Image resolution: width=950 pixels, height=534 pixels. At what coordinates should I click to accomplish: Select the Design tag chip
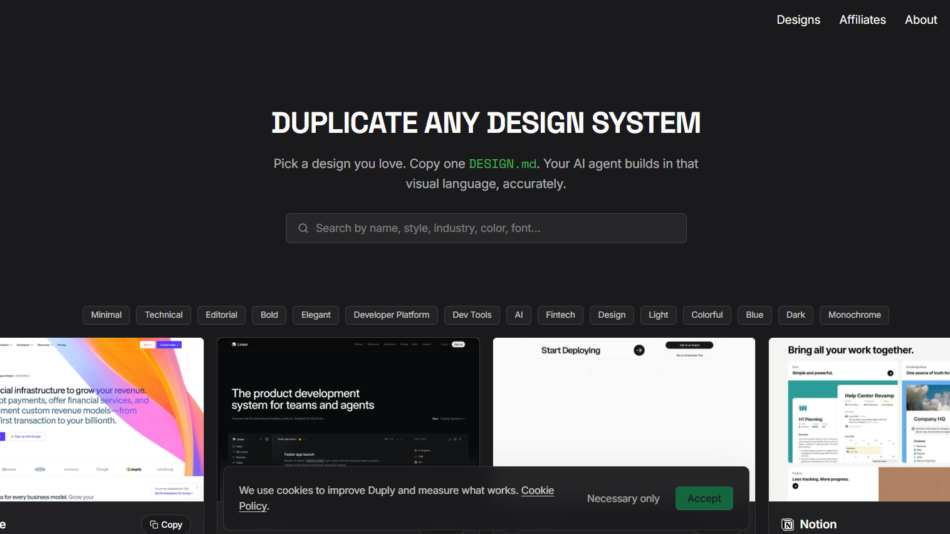coord(611,315)
